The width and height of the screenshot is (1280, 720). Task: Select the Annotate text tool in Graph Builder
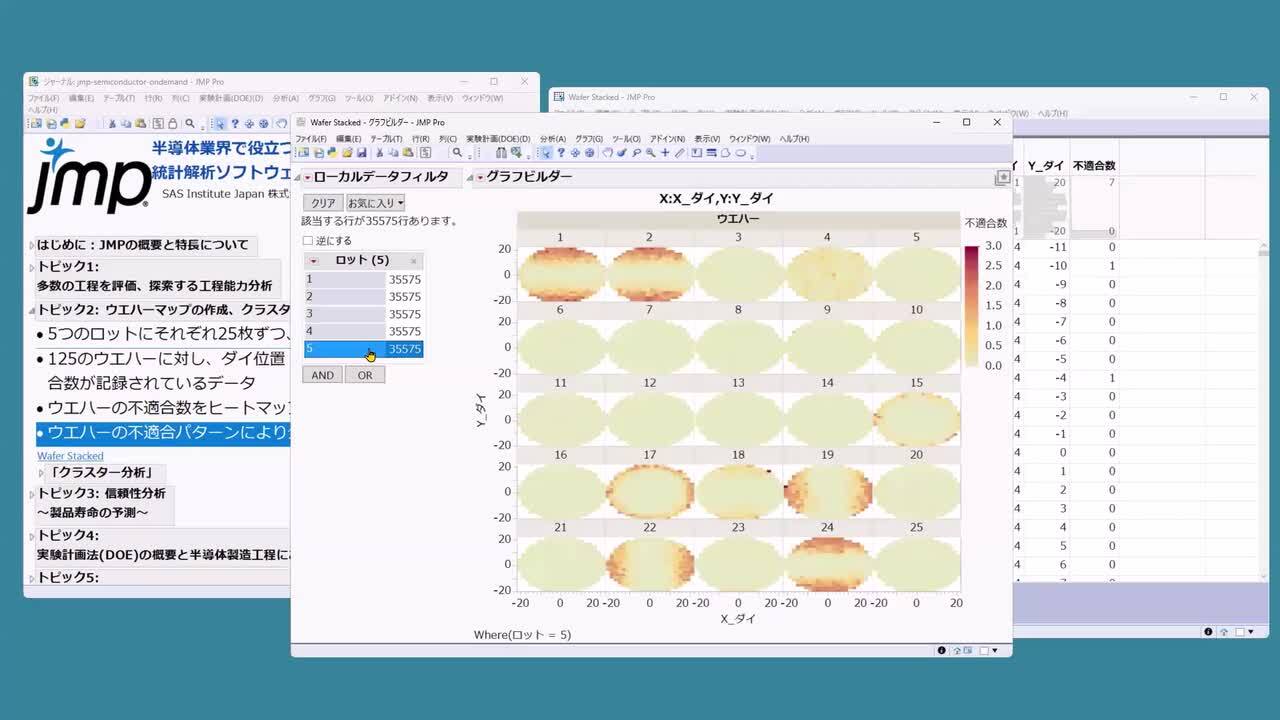coord(696,153)
